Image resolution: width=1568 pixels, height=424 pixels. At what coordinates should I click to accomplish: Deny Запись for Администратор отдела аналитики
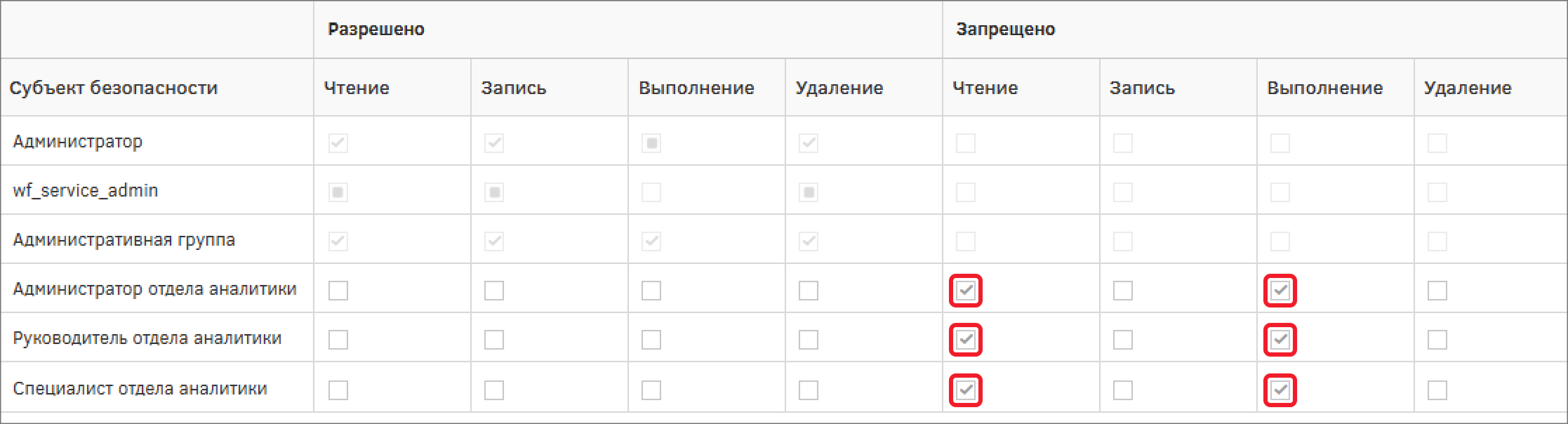[1123, 291]
